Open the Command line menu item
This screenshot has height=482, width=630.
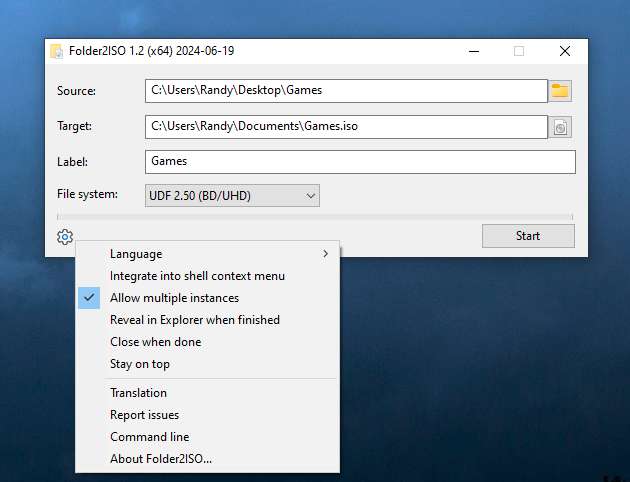(x=207, y=437)
